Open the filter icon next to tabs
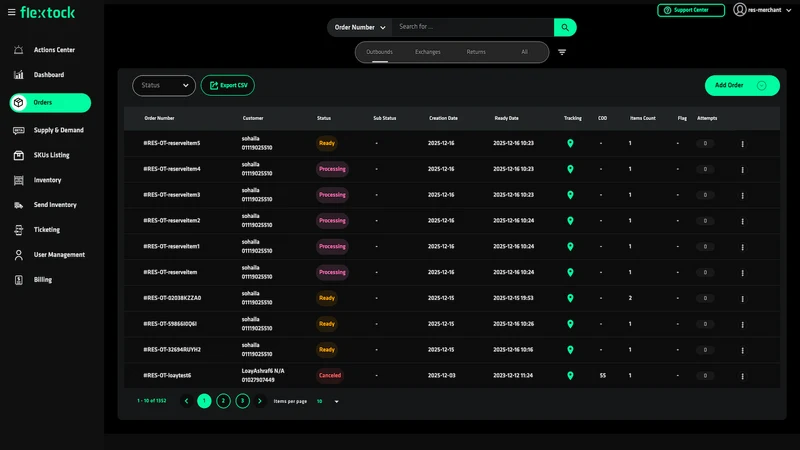Image resolution: width=800 pixels, height=450 pixels. 562,52
